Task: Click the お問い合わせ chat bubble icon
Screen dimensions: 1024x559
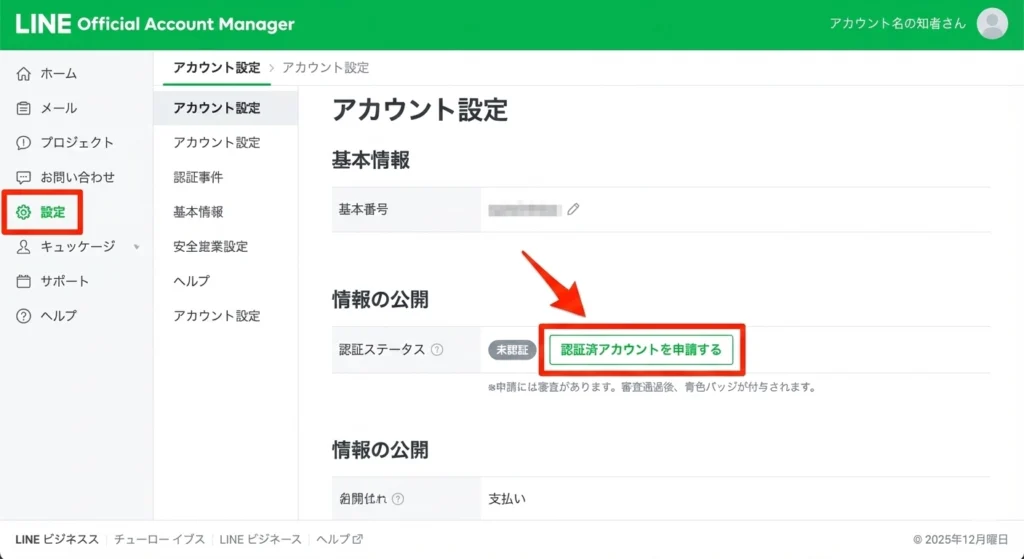Action: click(x=24, y=178)
